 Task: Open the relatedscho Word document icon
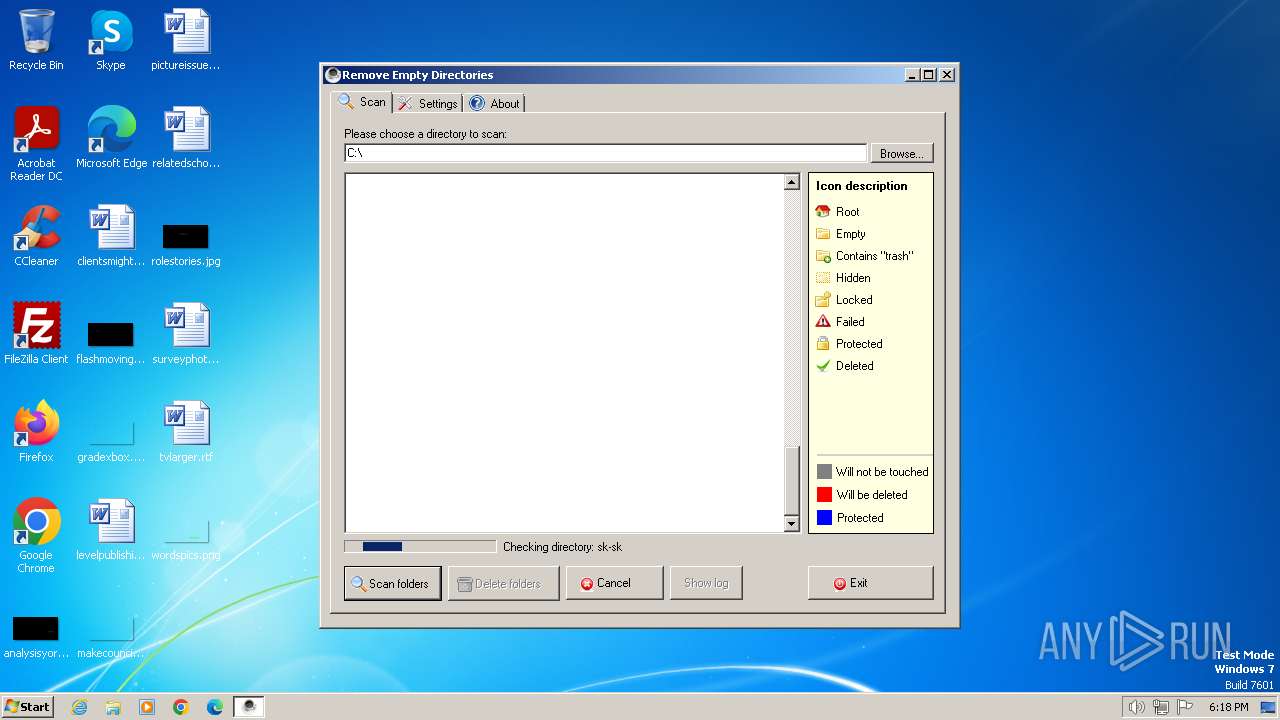(x=186, y=138)
